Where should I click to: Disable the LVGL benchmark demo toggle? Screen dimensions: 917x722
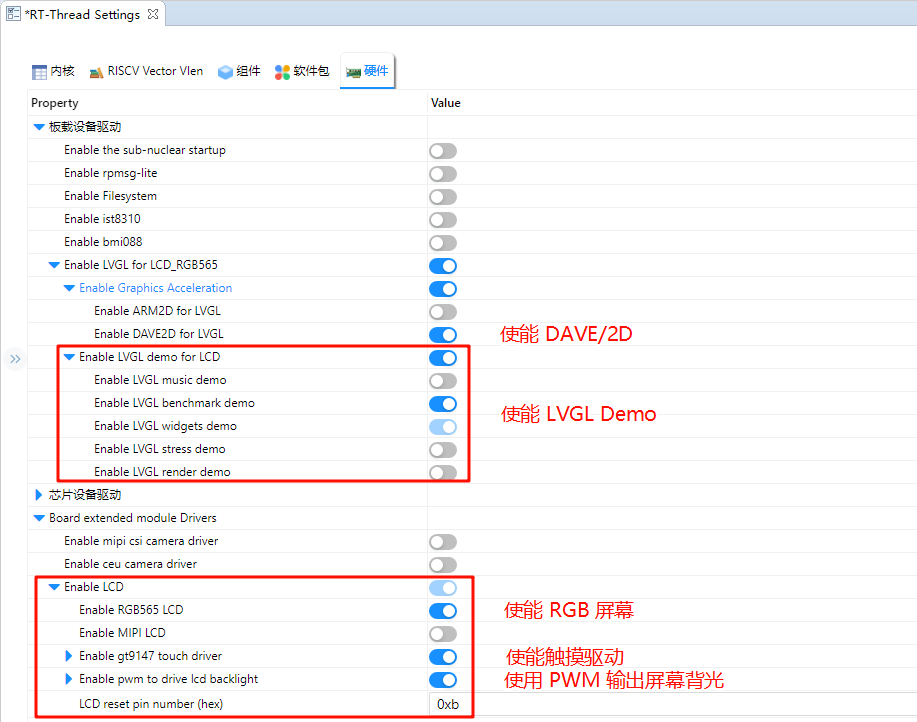pos(443,404)
